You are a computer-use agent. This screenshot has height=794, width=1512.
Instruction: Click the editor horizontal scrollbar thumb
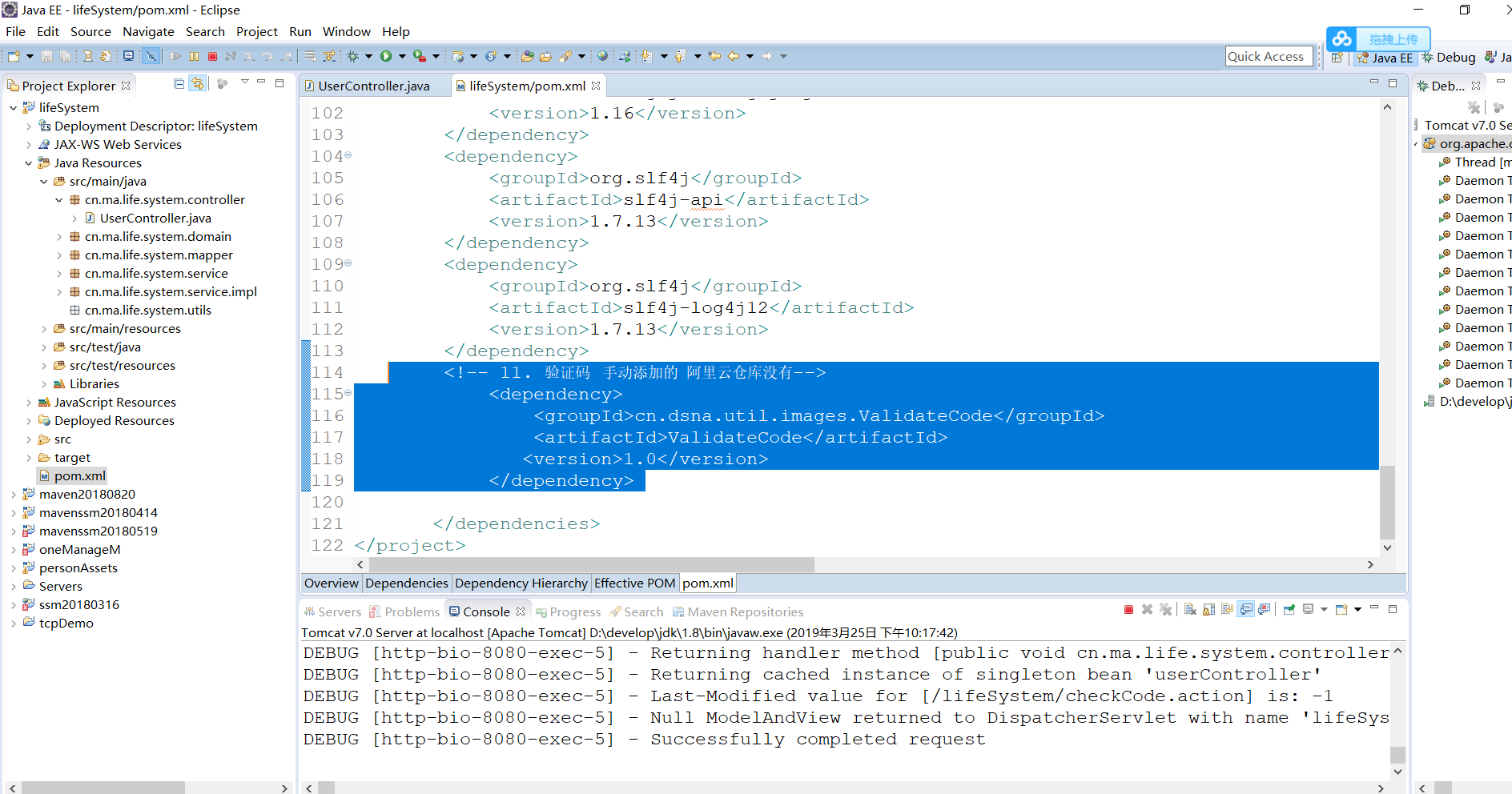592,564
